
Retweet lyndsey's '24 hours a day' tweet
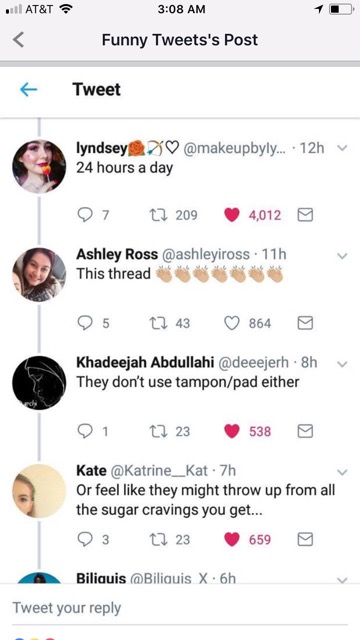[x=155, y=215]
